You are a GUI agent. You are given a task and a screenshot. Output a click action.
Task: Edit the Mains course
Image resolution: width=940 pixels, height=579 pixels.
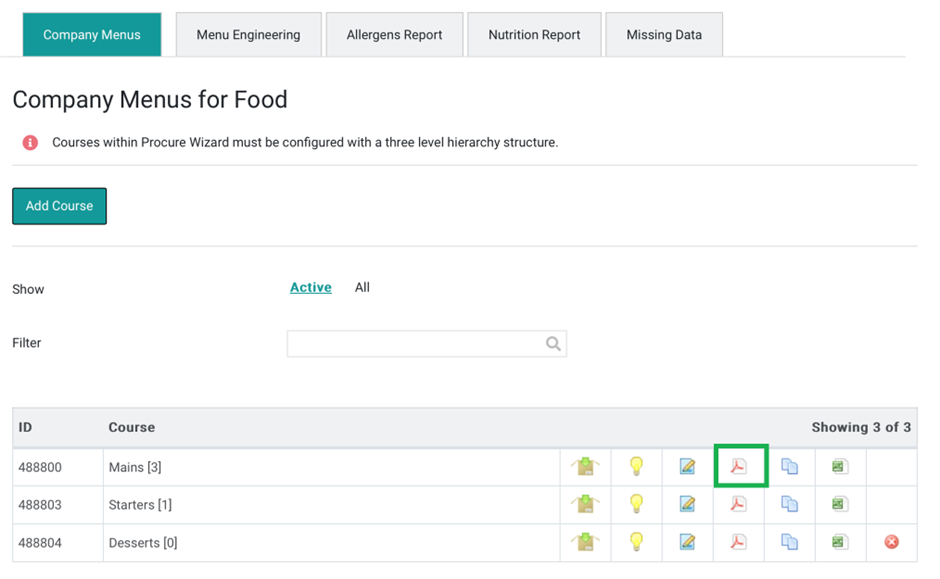click(x=688, y=467)
